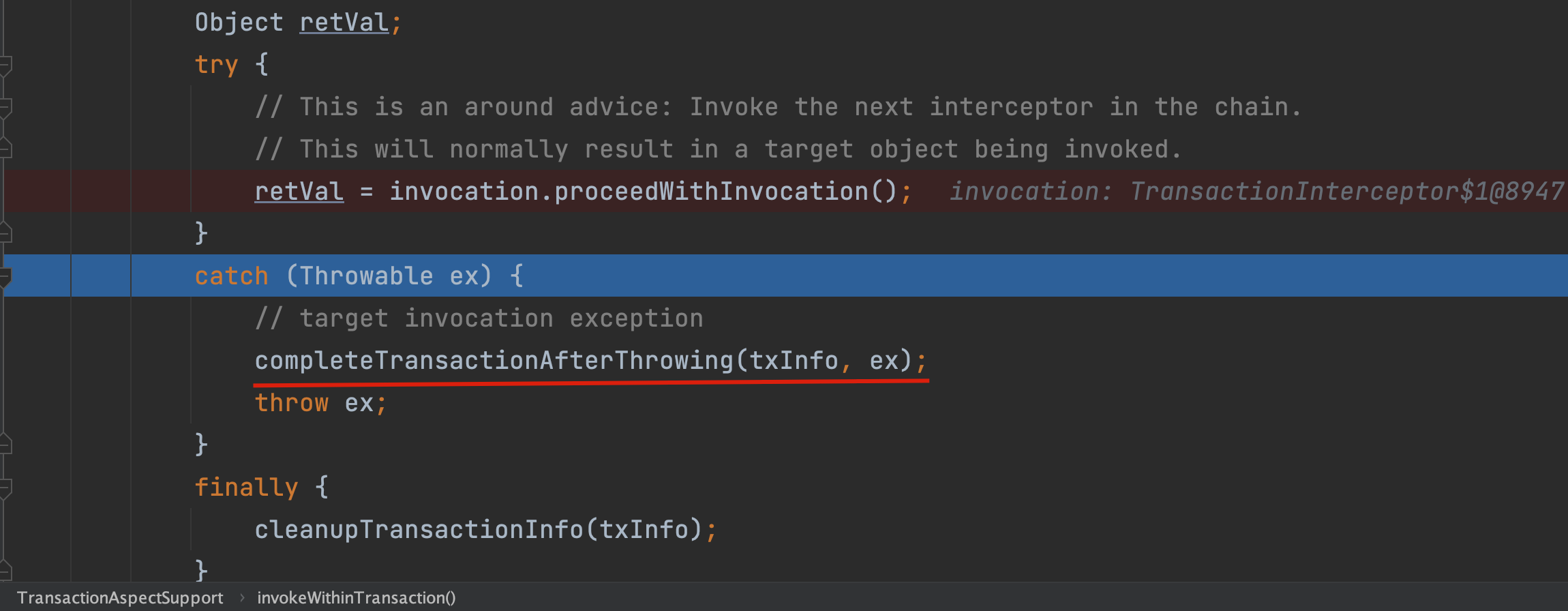Collapse the catch Throwable block

(x=5, y=276)
